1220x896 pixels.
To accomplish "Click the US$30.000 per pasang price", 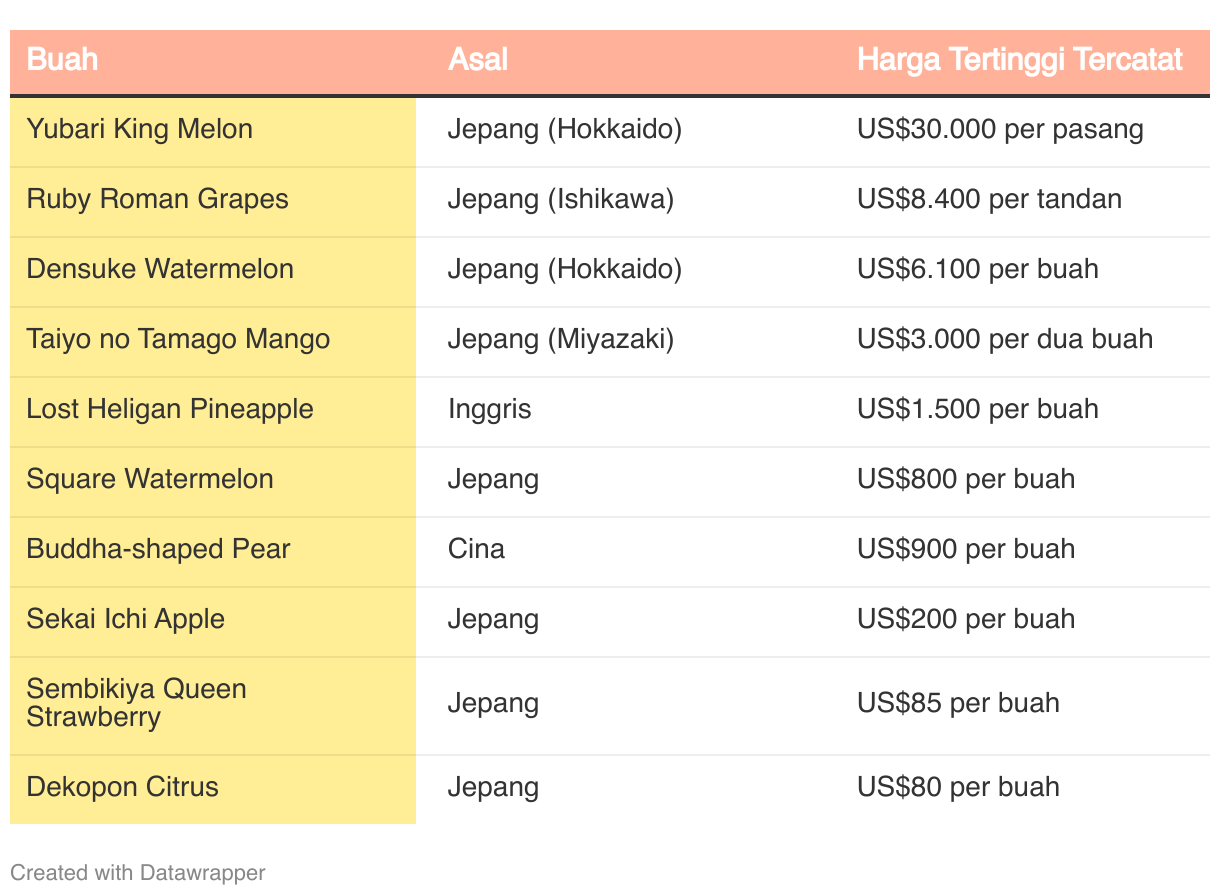I will 1000,130.
